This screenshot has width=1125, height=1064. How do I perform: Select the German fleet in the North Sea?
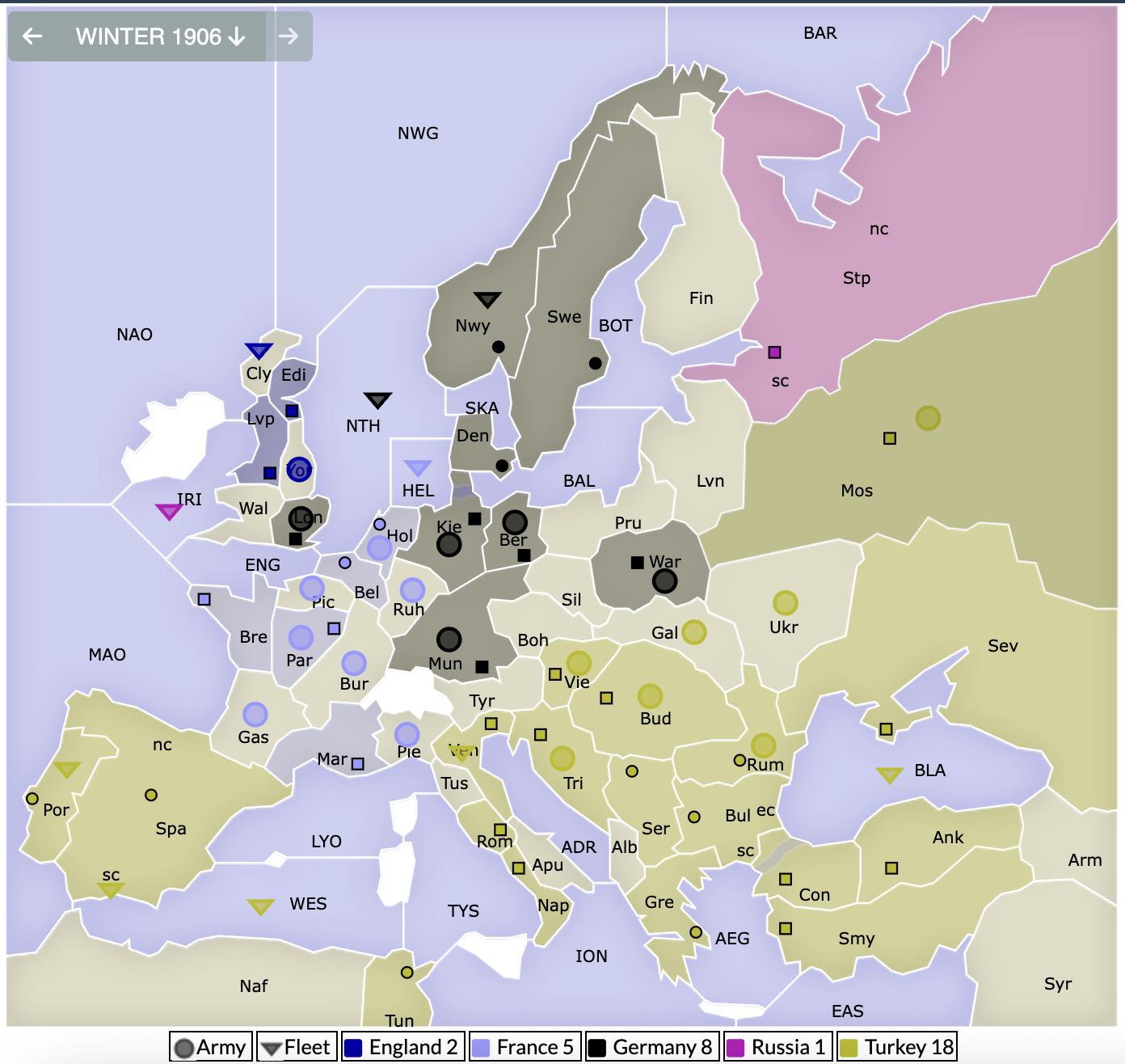(377, 399)
